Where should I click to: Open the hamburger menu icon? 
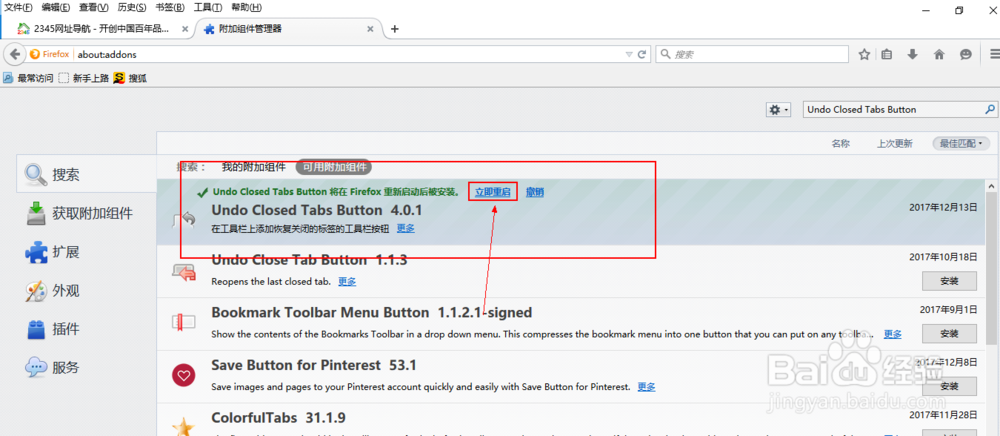pyautogui.click(x=994, y=55)
